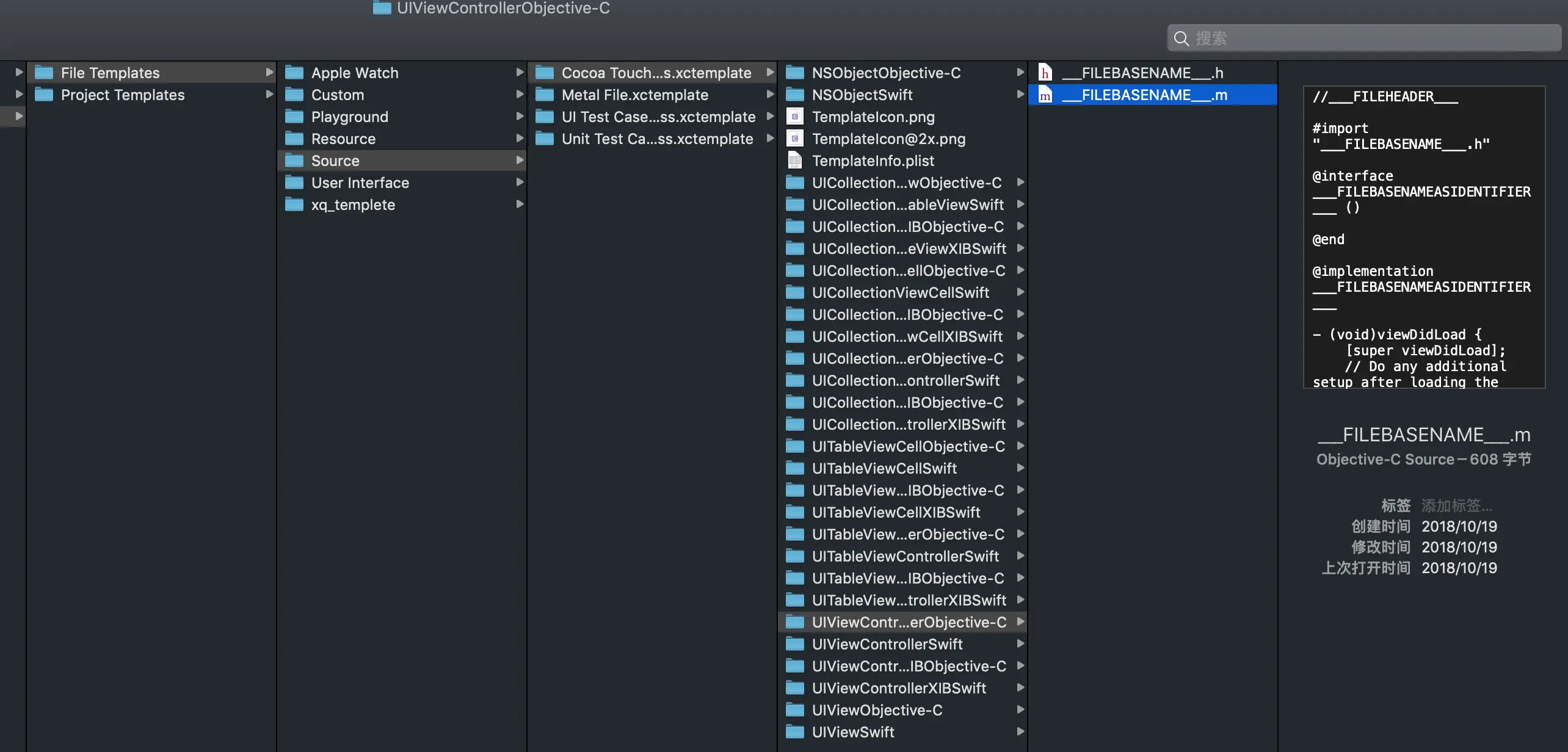This screenshot has height=752, width=1568.
Task: Click the ___FILEBASENAME___.m code preview
Action: tap(1425, 237)
